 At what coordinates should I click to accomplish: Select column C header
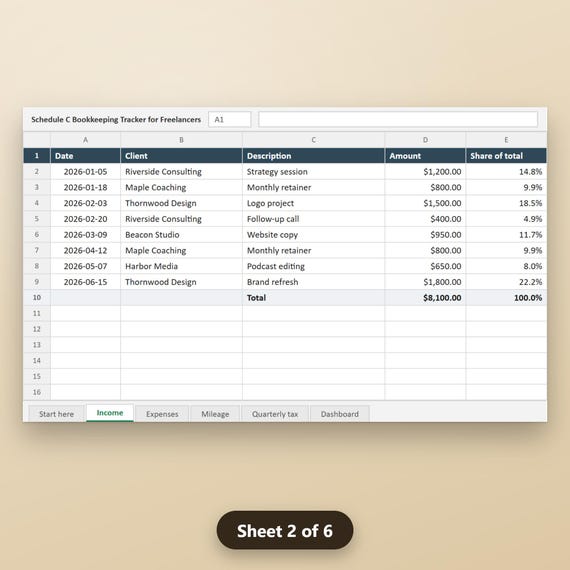point(313,140)
